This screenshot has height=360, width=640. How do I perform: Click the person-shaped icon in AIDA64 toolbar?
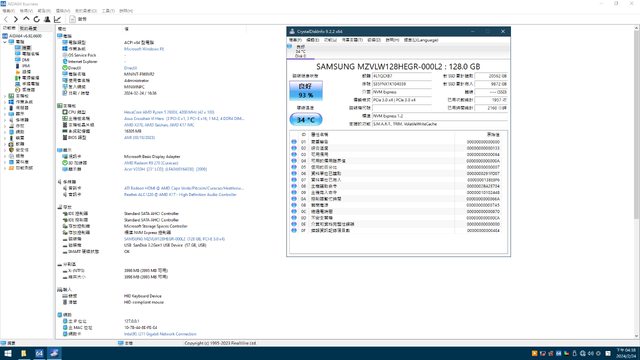(x=47, y=19)
